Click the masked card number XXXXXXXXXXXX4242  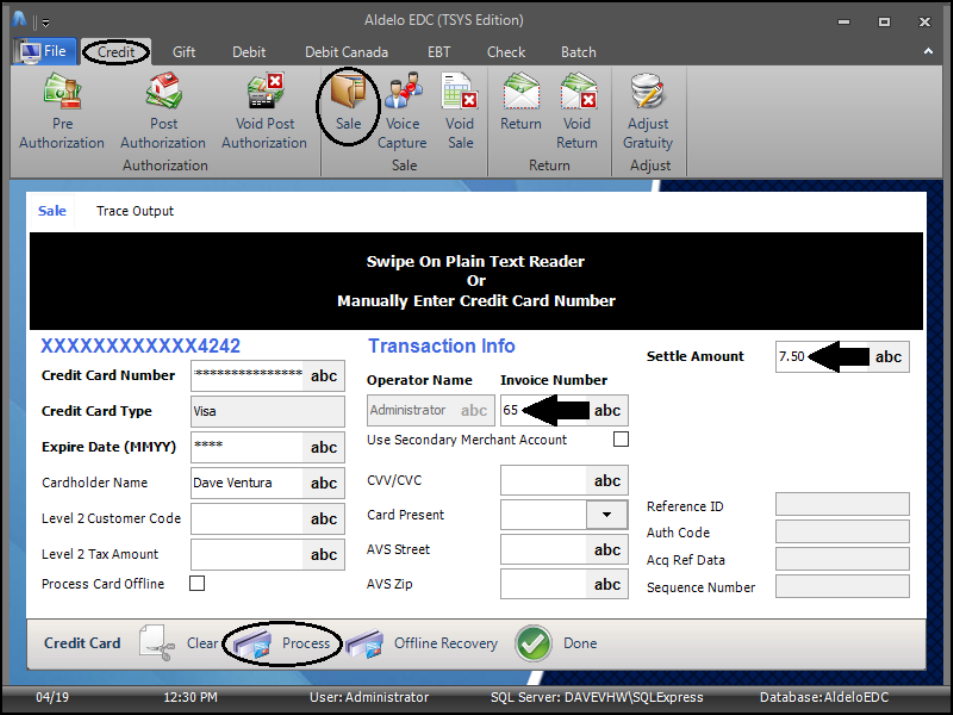click(x=140, y=346)
